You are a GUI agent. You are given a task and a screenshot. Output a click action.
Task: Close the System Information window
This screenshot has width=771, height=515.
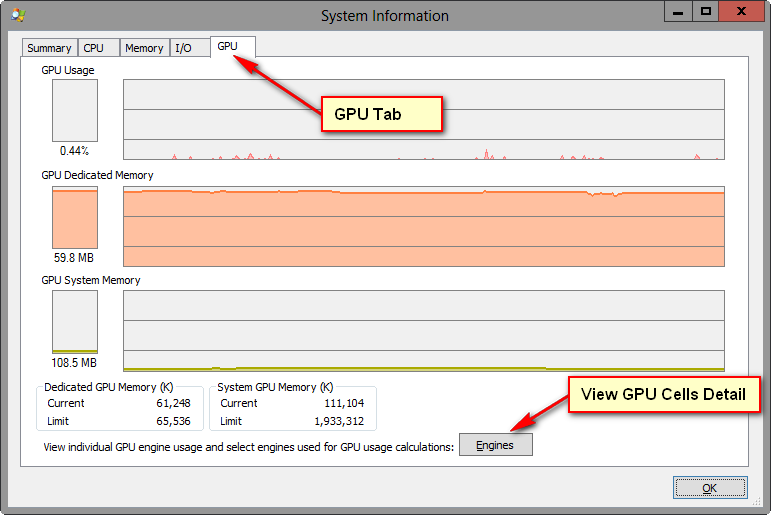point(743,11)
